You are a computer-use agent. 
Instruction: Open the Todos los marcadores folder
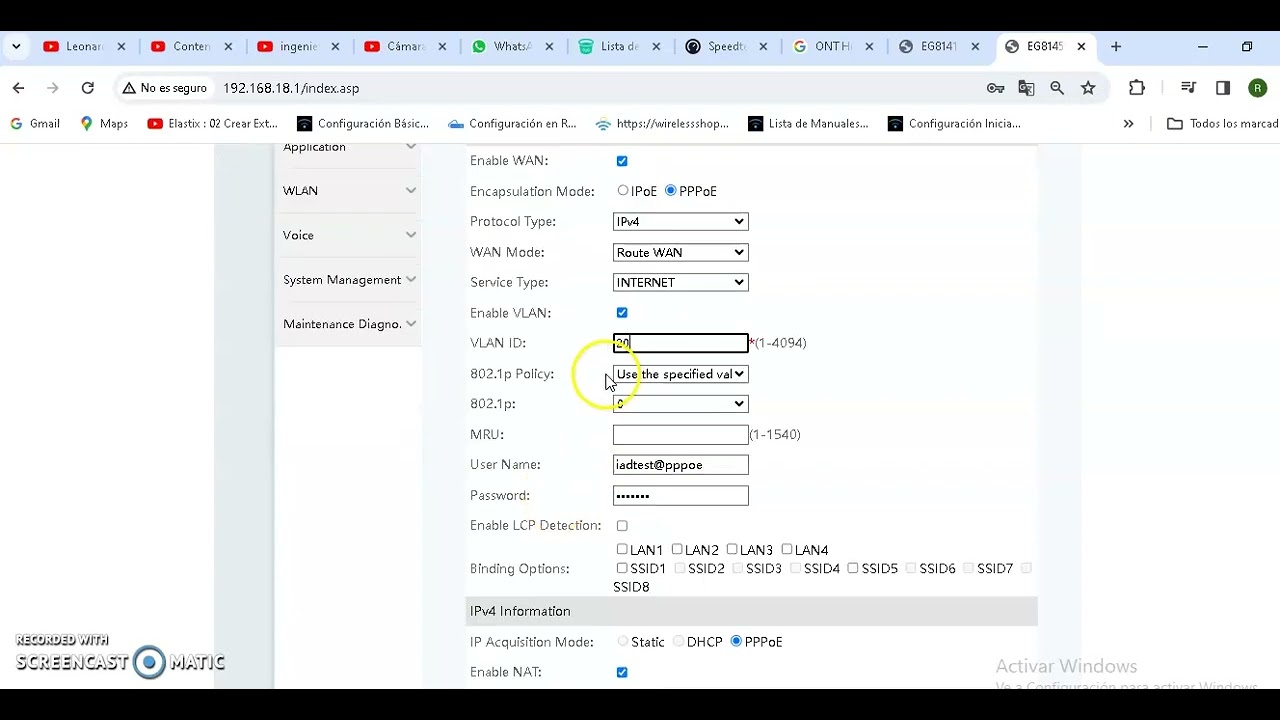(x=1222, y=124)
